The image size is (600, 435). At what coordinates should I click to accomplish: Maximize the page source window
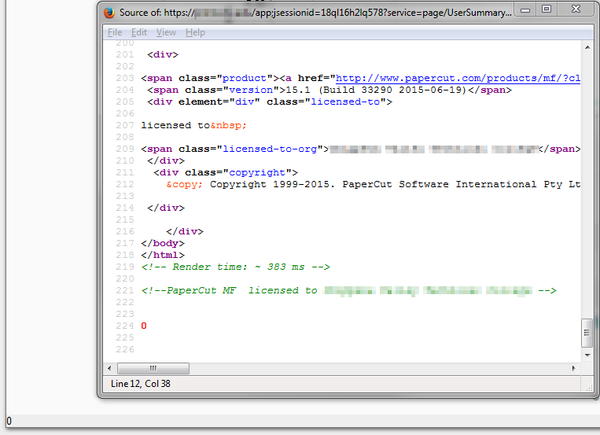point(545,9)
